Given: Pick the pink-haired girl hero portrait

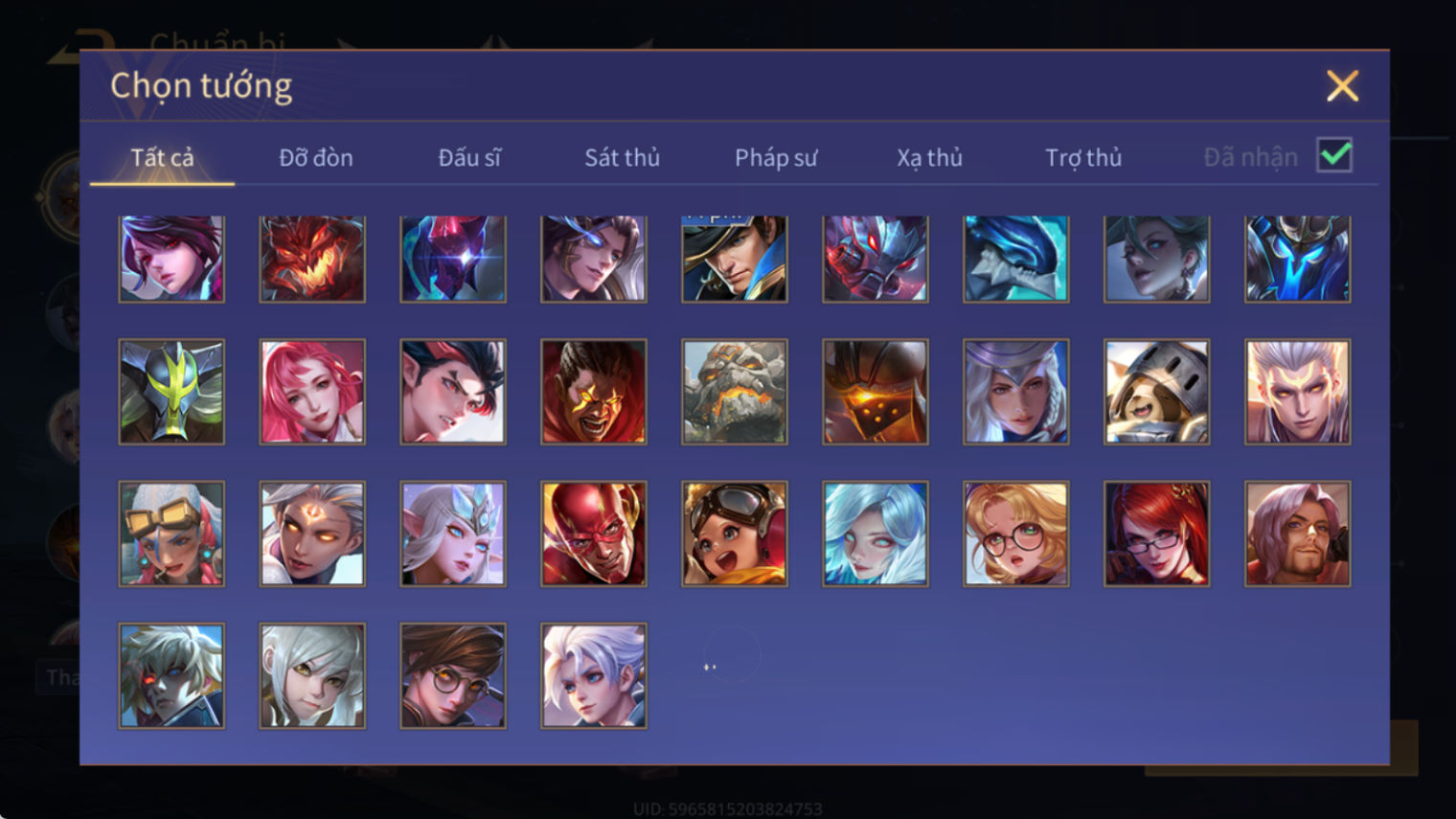Looking at the screenshot, I should coord(312,392).
